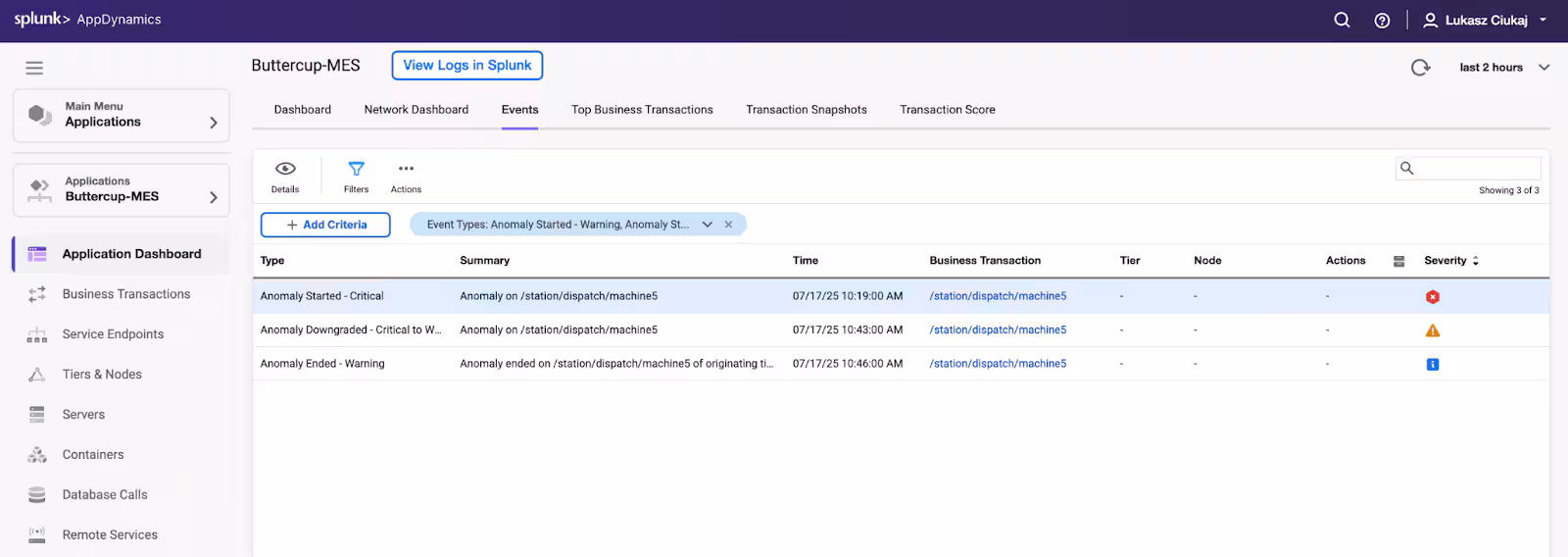
Task: Click the Details eye icon
Action: (285, 169)
